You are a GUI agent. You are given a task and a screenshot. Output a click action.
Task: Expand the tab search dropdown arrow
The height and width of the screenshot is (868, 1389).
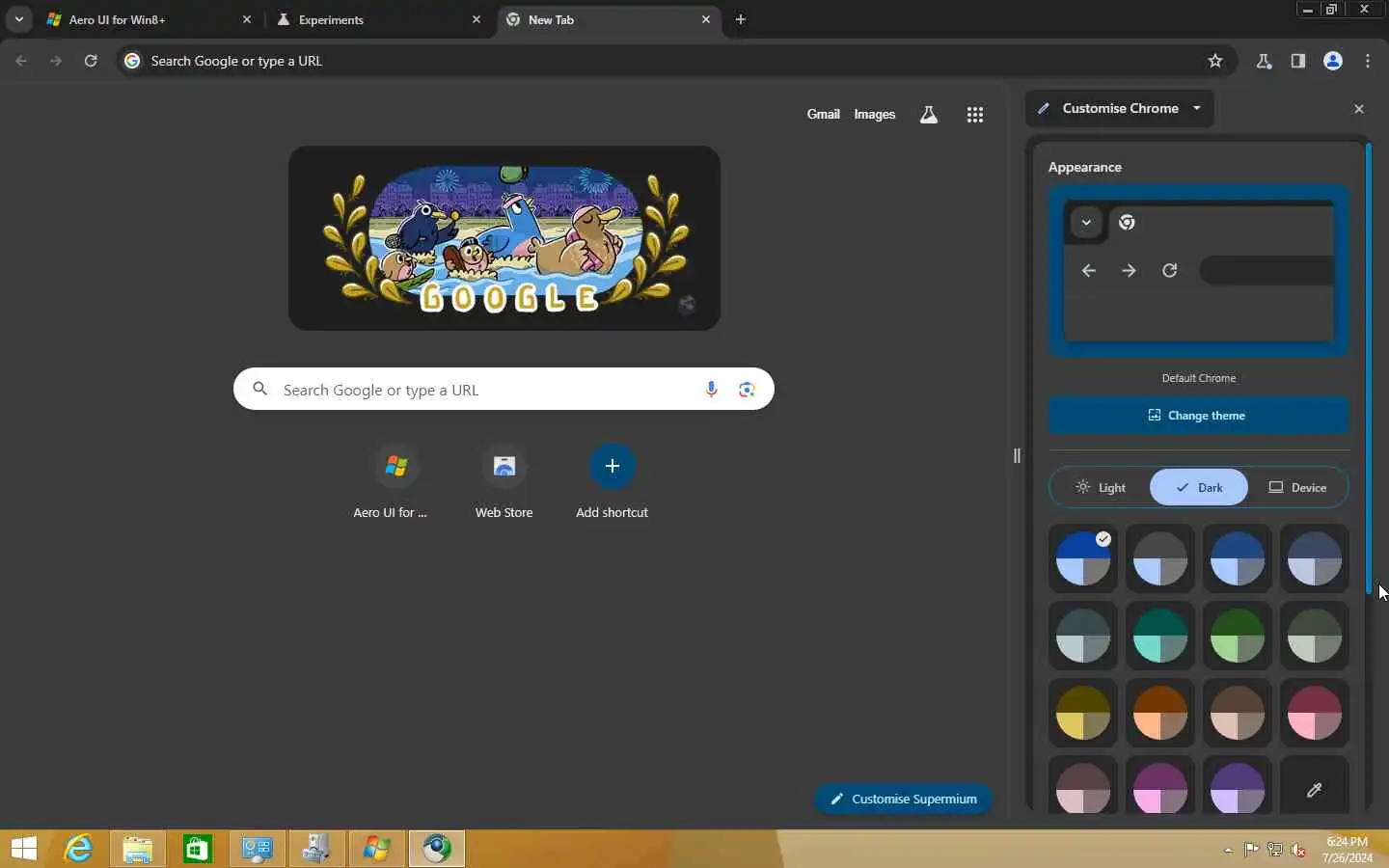click(18, 19)
